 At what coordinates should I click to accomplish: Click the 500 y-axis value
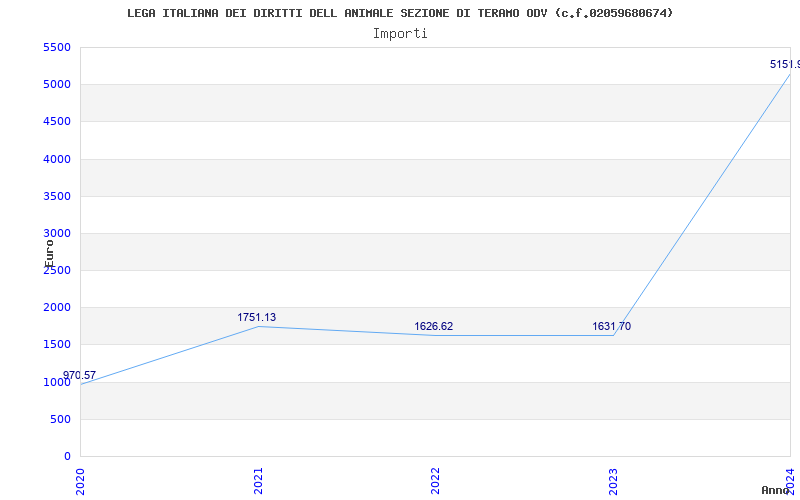[x=60, y=419]
